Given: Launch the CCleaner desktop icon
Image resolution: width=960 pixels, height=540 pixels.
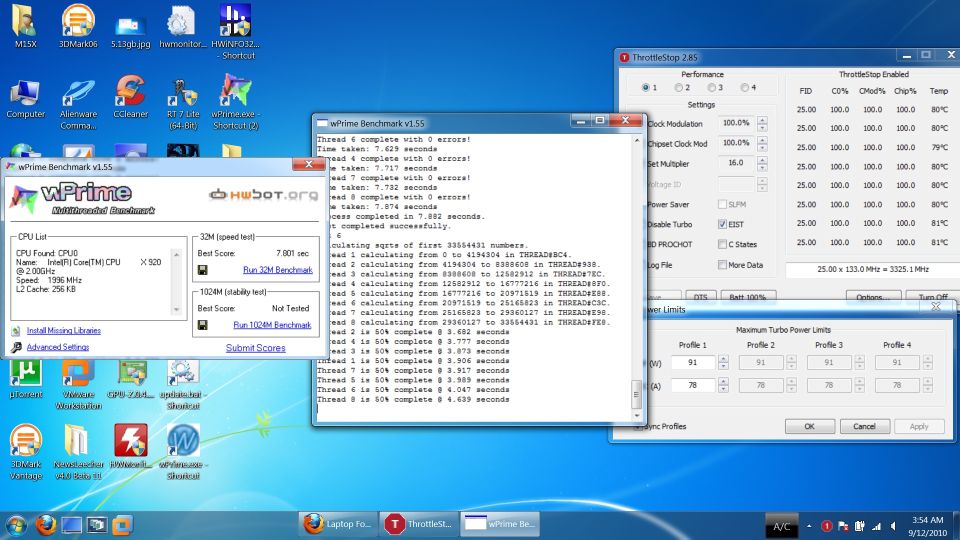Looking at the screenshot, I should [x=130, y=97].
